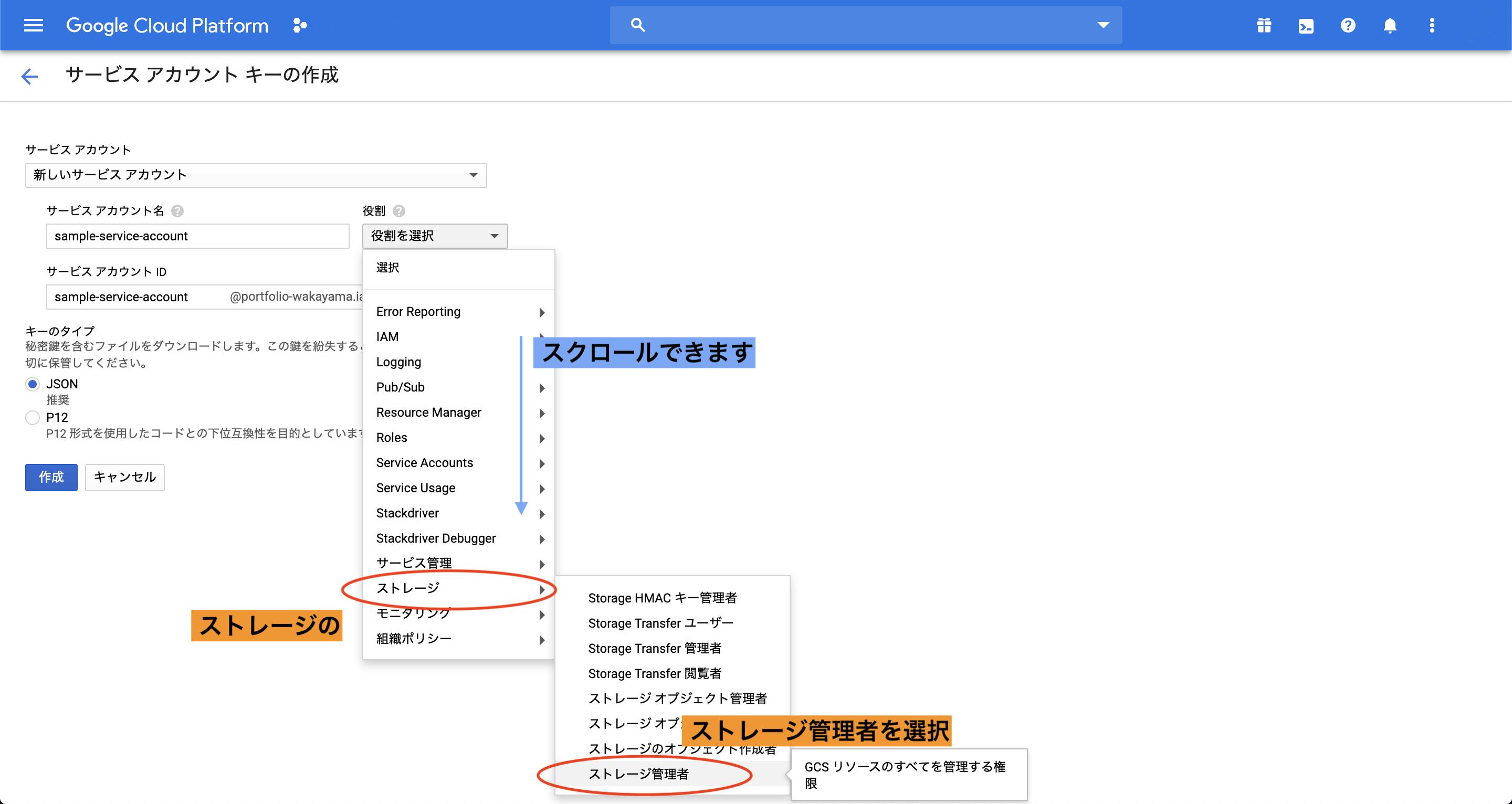This screenshot has height=804, width=1512.
Task: Click the back arrow icon
Action: [x=29, y=76]
